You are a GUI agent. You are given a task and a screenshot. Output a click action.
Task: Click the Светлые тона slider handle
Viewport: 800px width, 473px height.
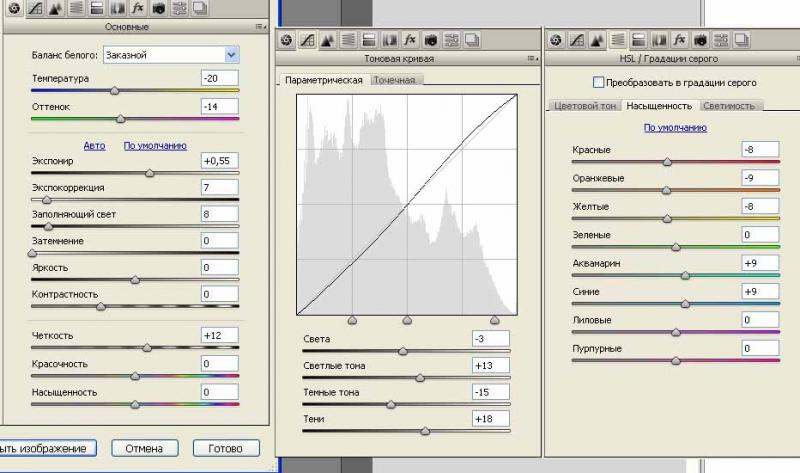pyautogui.click(x=420, y=378)
